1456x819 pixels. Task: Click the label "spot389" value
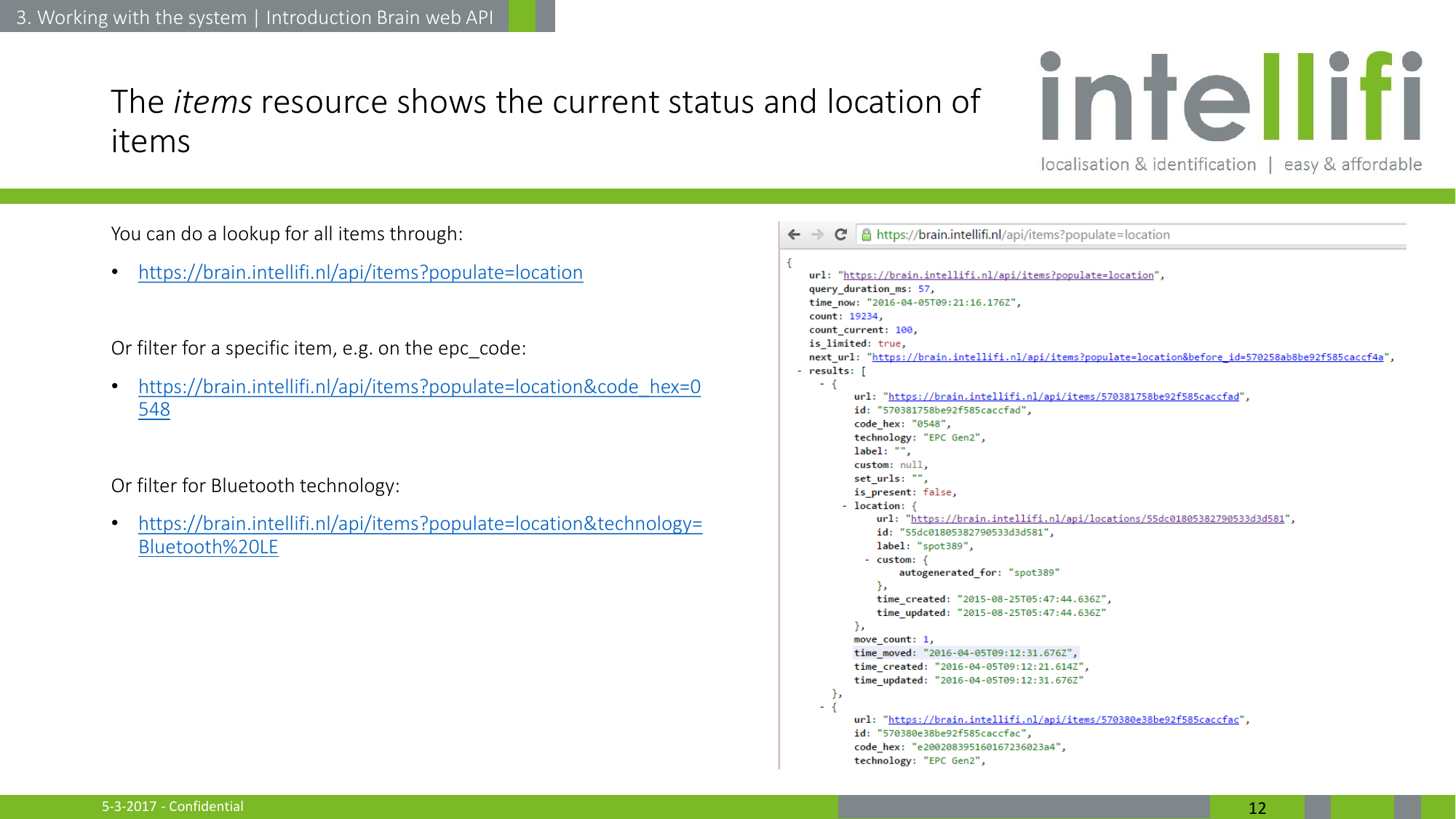pyautogui.click(x=943, y=546)
